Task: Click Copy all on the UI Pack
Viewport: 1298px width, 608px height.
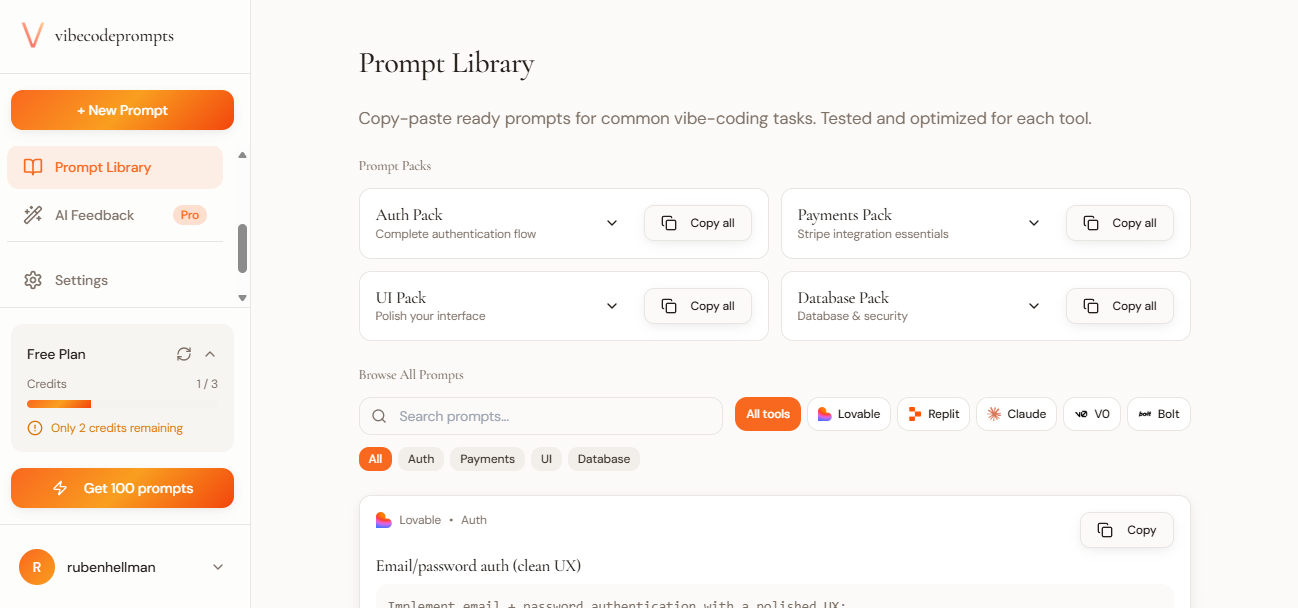Action: click(697, 305)
